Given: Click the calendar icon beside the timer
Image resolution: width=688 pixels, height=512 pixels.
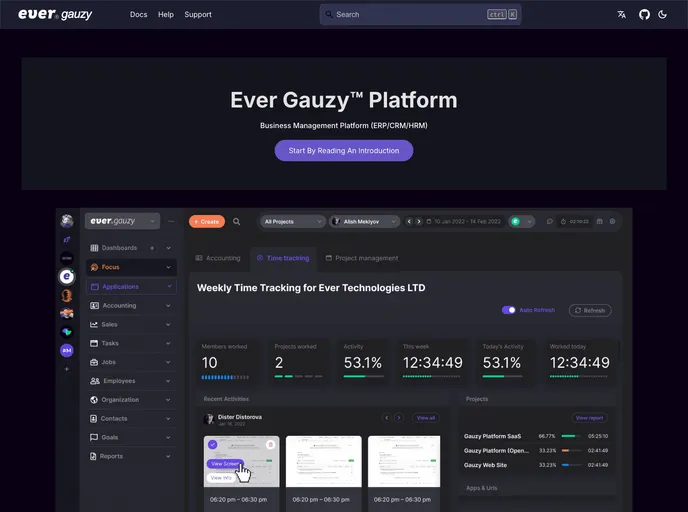Looking at the screenshot, I should [x=599, y=222].
